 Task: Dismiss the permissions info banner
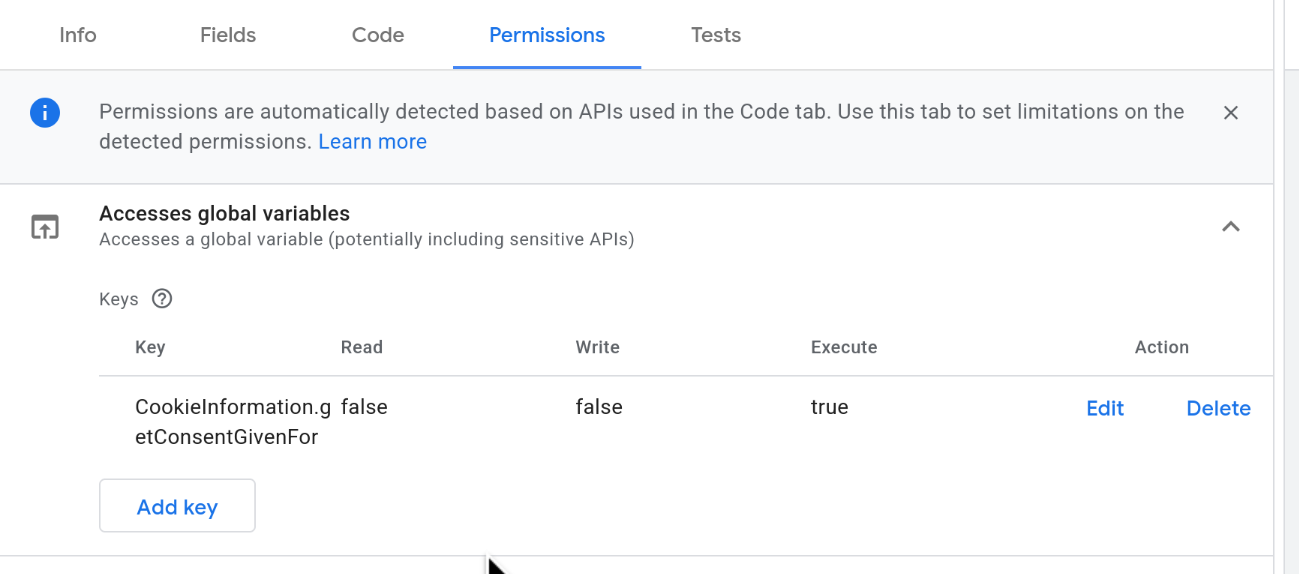[1231, 113]
